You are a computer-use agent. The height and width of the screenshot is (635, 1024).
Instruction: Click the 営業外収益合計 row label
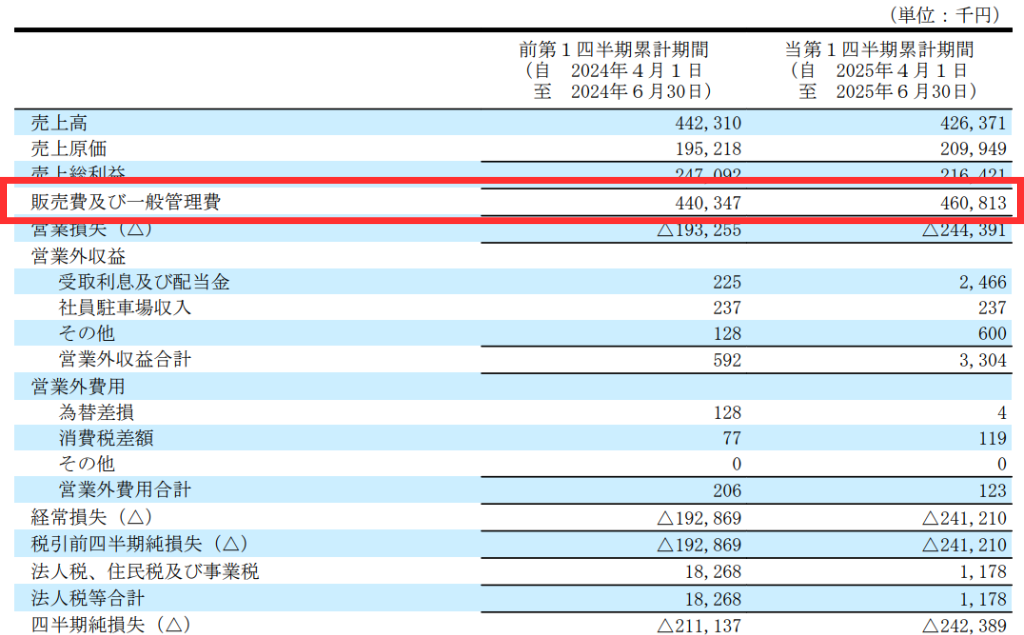pyautogui.click(x=125, y=360)
